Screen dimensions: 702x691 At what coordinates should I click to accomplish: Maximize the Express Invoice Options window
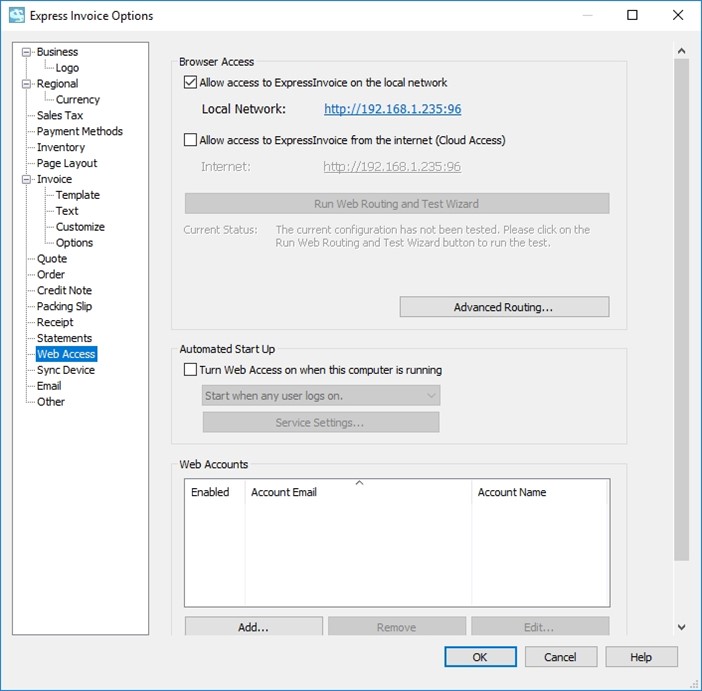632,15
